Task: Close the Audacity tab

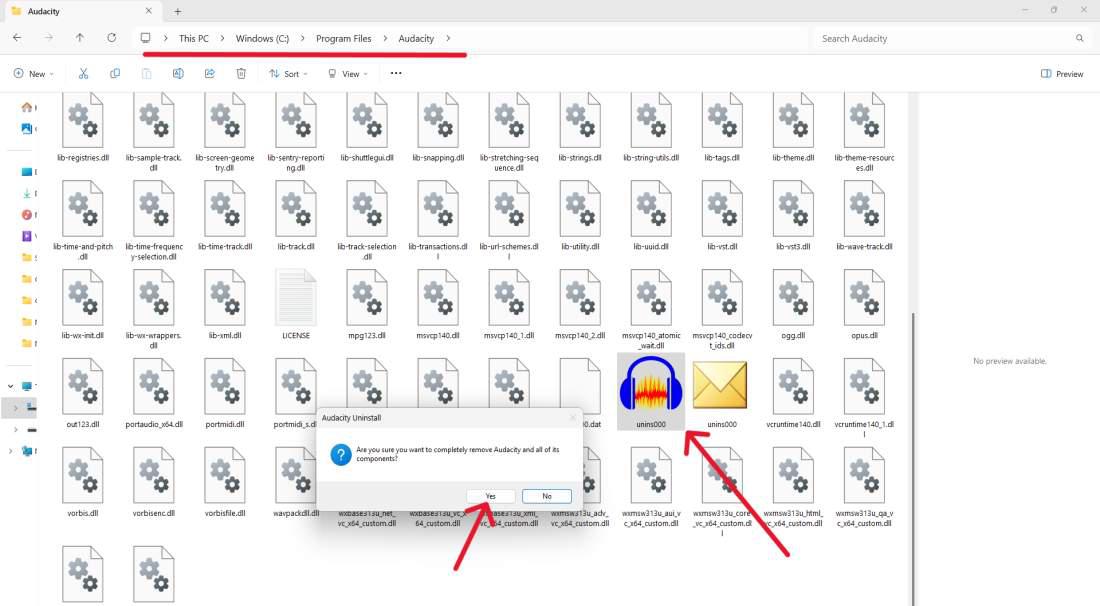Action: (149, 11)
